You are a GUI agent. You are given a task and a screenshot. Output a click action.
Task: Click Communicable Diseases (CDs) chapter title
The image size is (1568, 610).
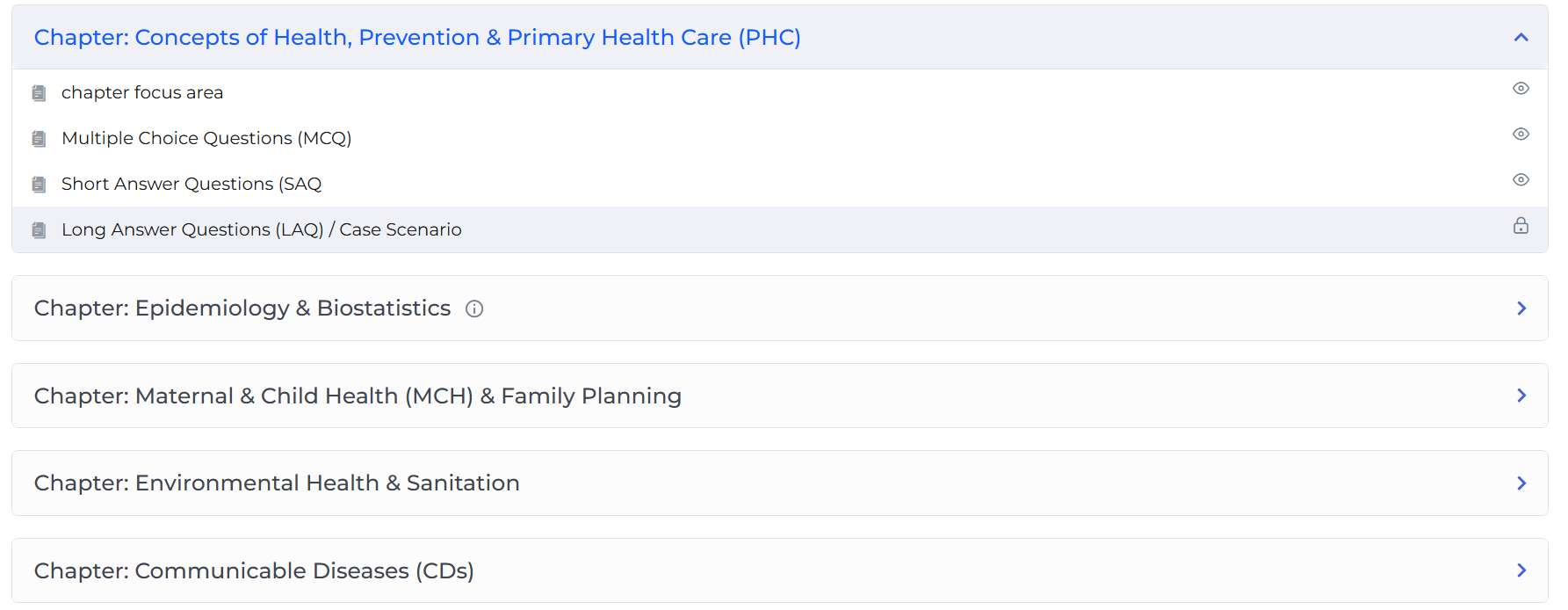click(254, 571)
